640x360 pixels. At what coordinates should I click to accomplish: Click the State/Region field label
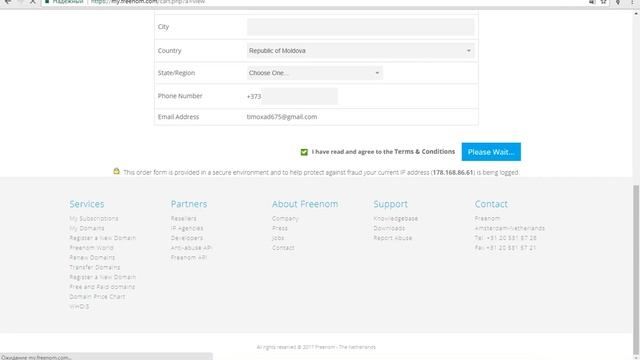176,73
